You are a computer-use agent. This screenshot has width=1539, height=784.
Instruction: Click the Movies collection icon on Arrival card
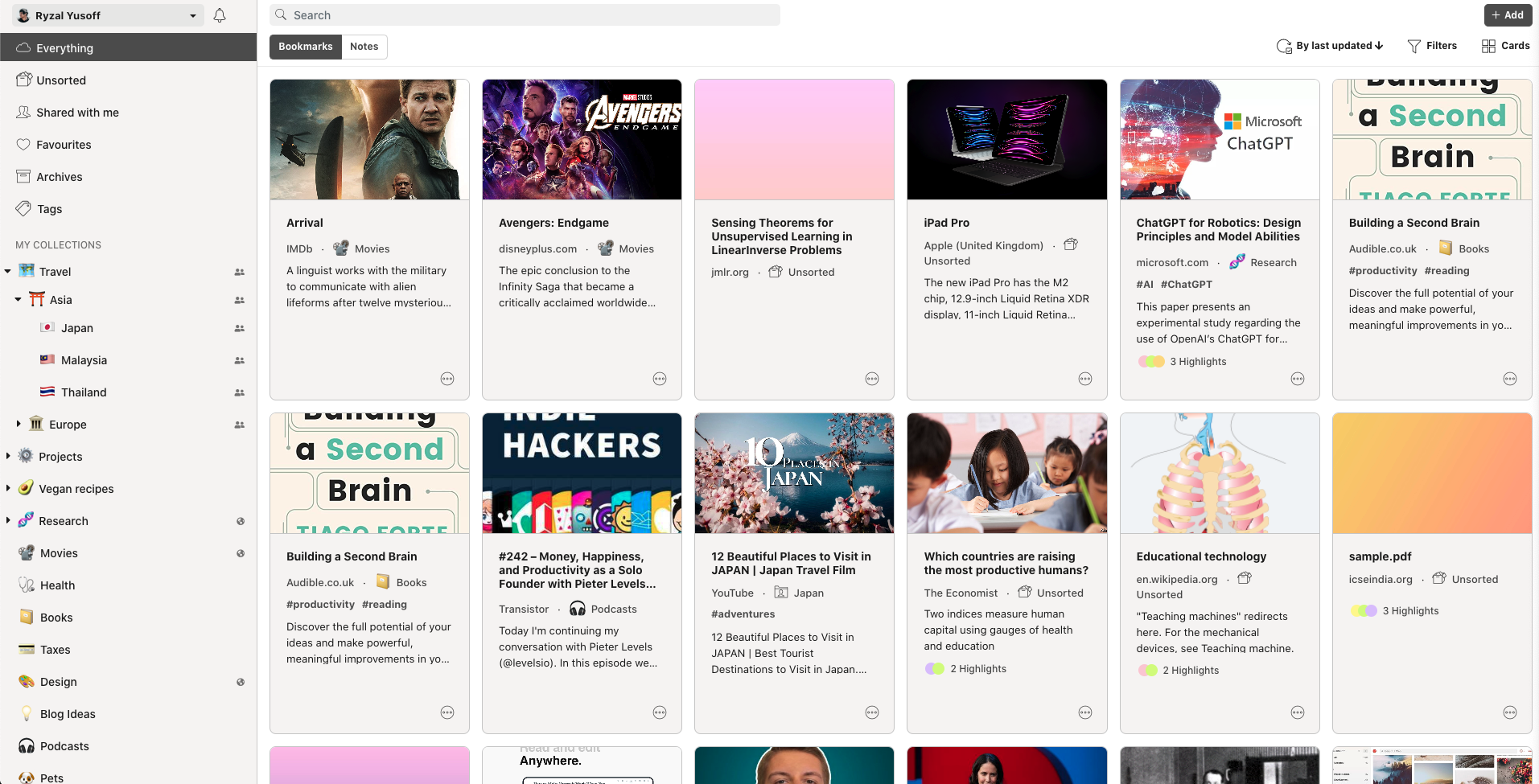(x=341, y=248)
